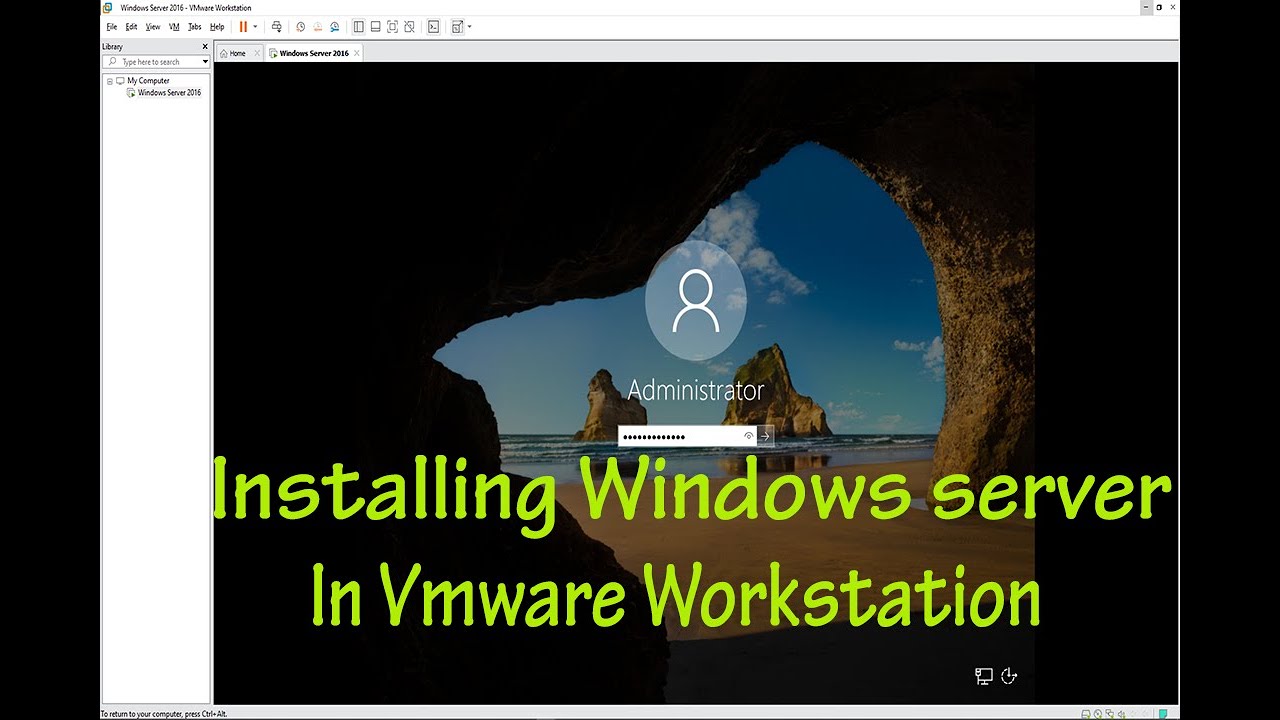Open the File menu
The width and height of the screenshot is (1280, 720).
click(112, 27)
